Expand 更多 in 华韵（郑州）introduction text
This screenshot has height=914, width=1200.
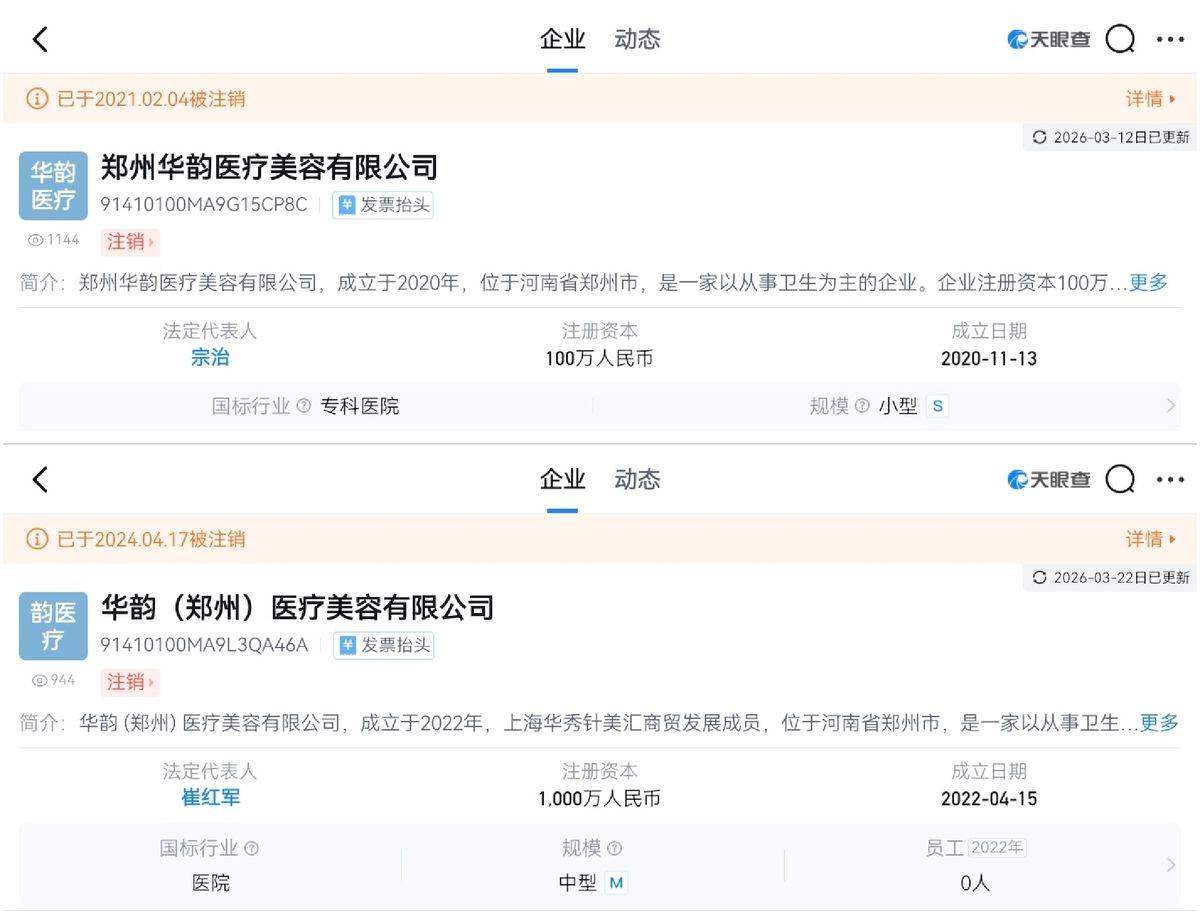coord(1159,723)
